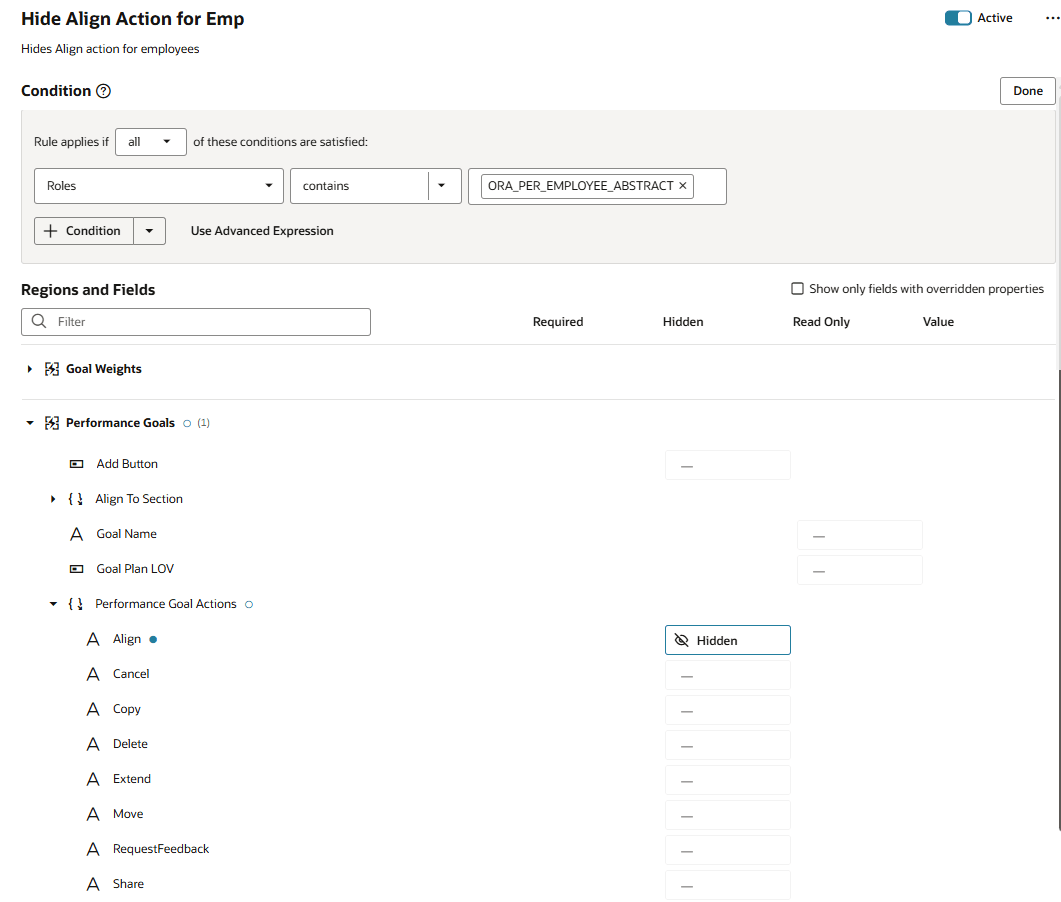Viewport: 1061px width, 902px height.
Task: Open the 'all' conditions dropdown
Action: click(150, 141)
